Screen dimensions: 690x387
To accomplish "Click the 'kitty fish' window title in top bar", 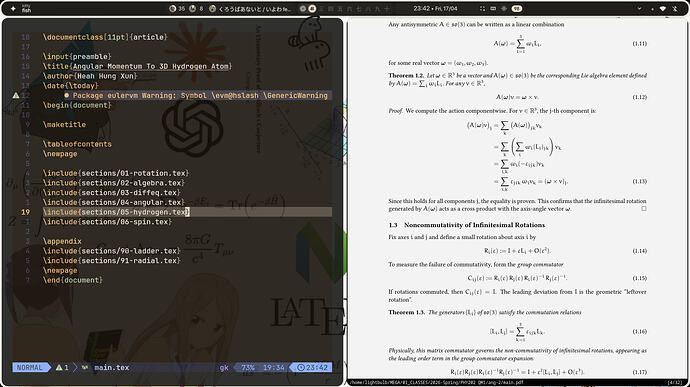I will (x=26, y=8).
